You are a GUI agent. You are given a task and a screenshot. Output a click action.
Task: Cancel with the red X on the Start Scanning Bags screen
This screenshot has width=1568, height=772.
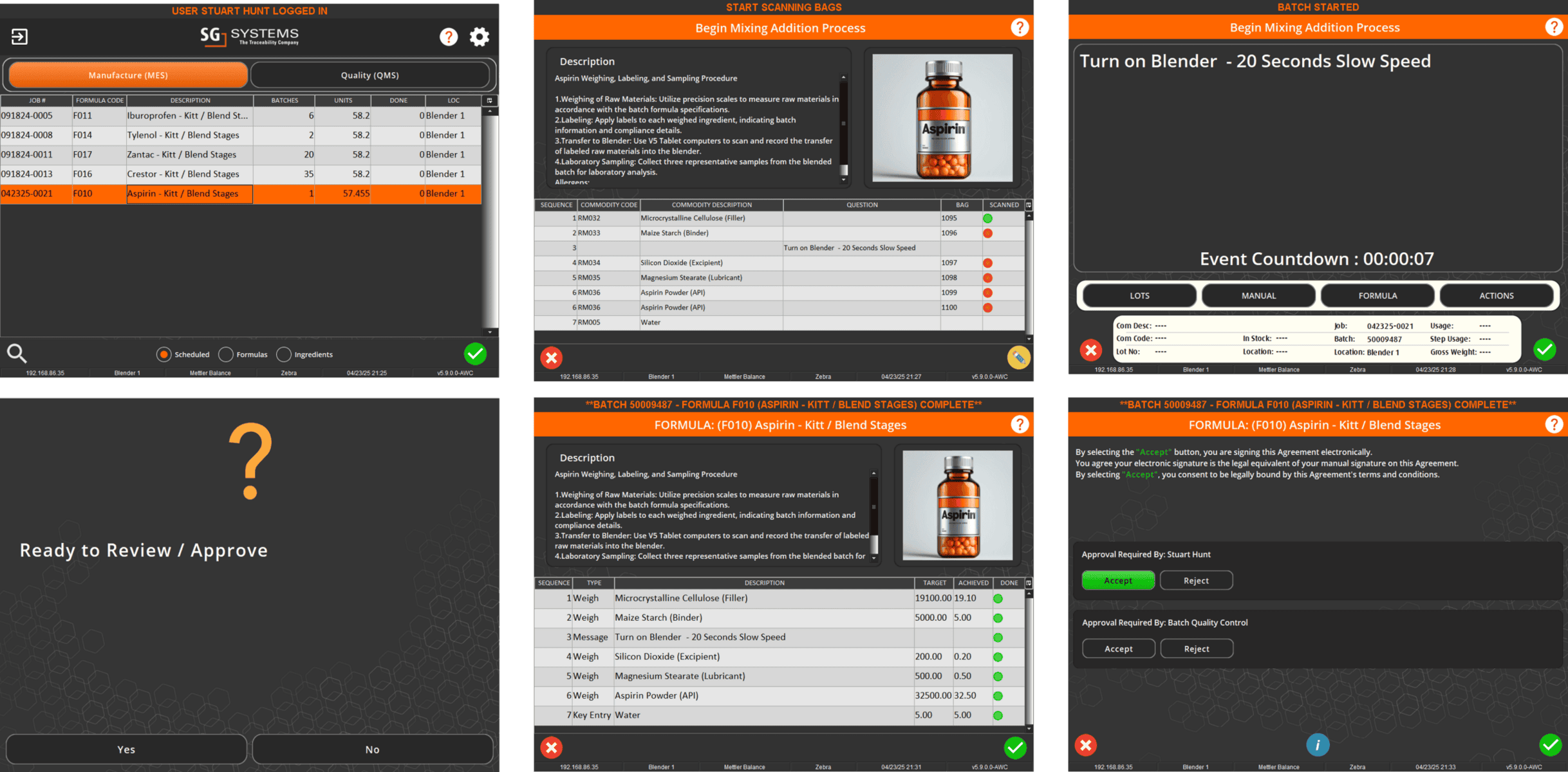point(551,358)
